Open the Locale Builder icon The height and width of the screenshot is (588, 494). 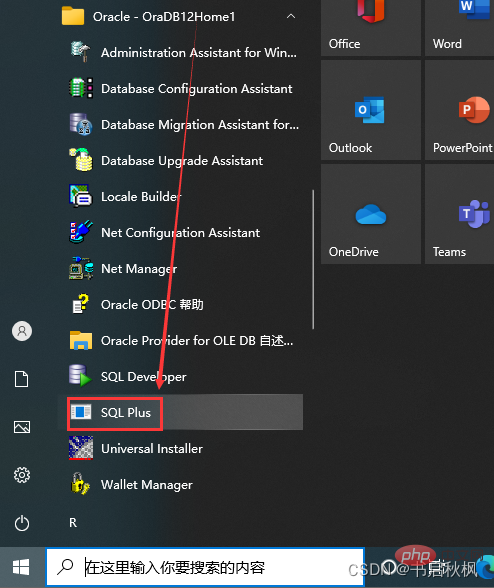pos(81,196)
